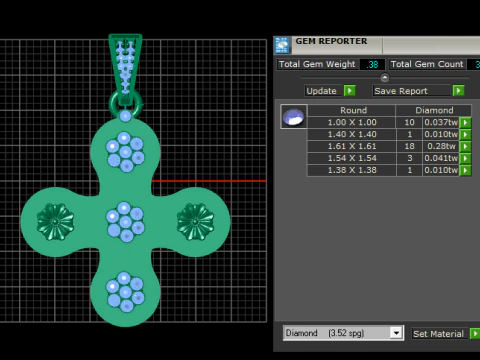Click the 0.28tw weight cell

(441, 146)
